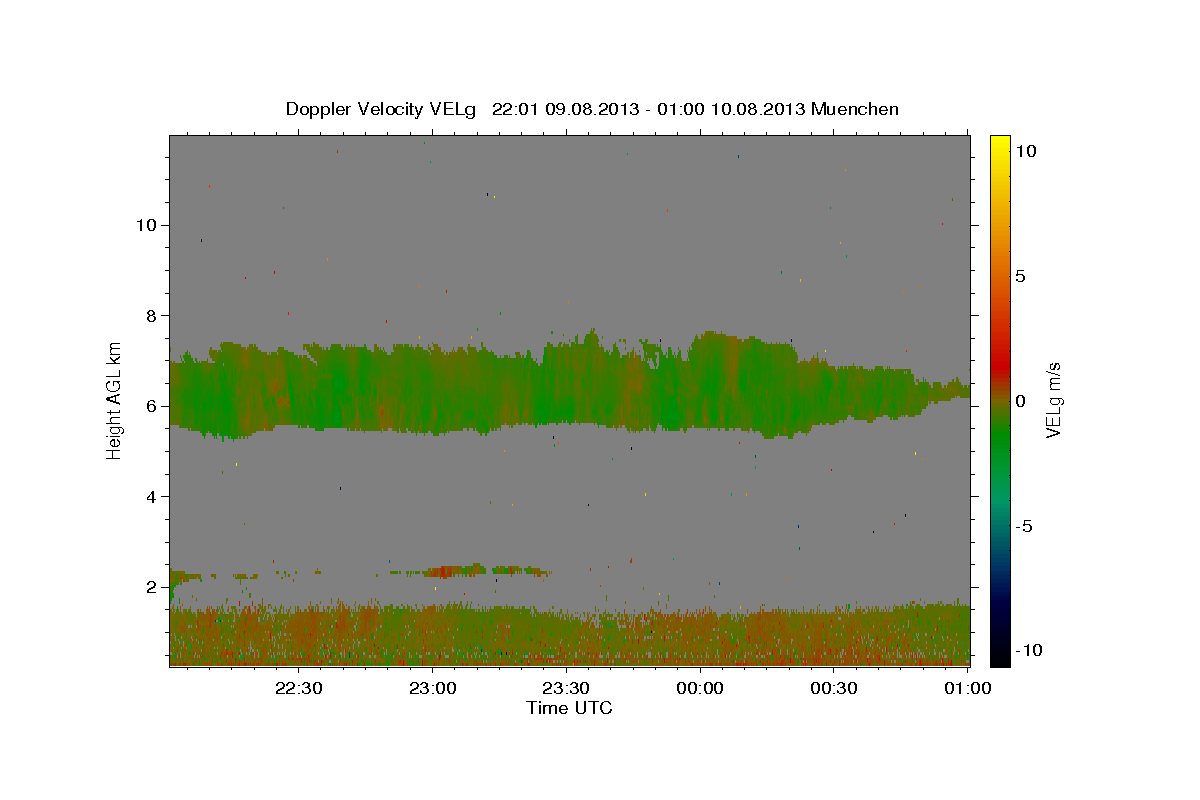Click the colorbar value -10
This screenshot has width=1200, height=800.
pyautogui.click(x=1028, y=651)
